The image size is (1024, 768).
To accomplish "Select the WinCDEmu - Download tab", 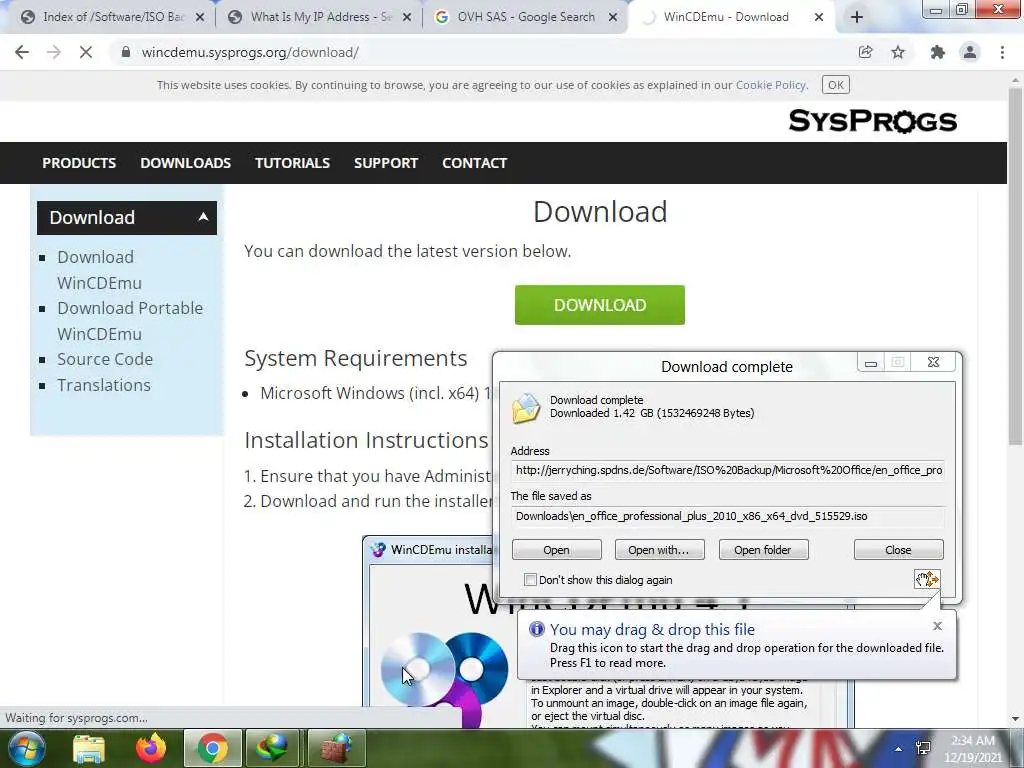I will point(725,17).
